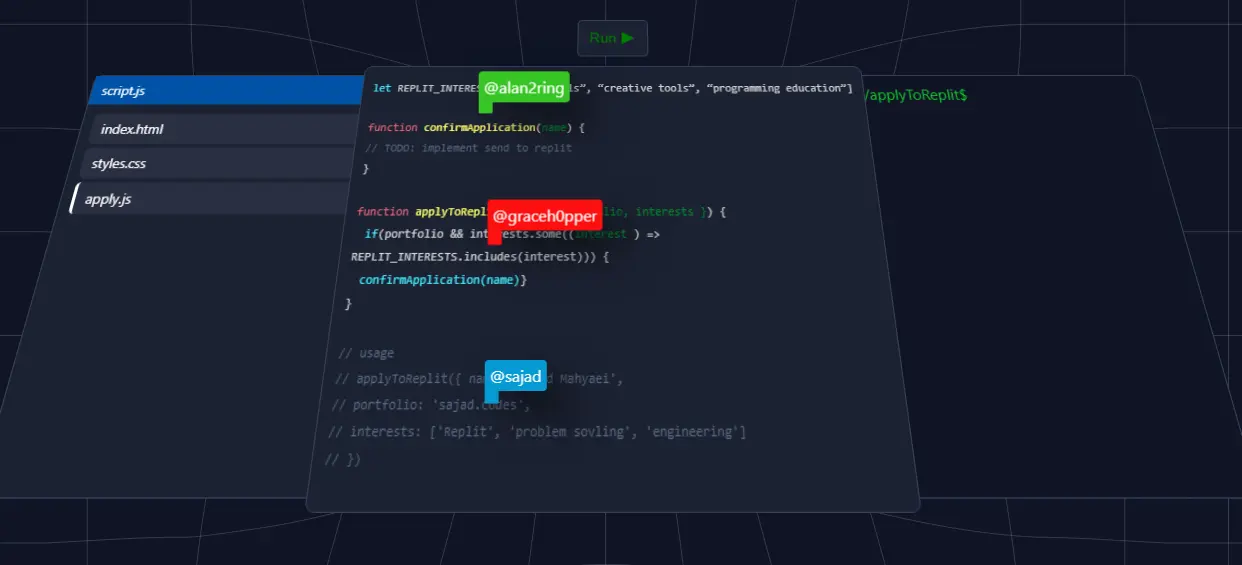Open index.html in the file list
Screen dimensions: 1242x565
[x=226, y=129]
